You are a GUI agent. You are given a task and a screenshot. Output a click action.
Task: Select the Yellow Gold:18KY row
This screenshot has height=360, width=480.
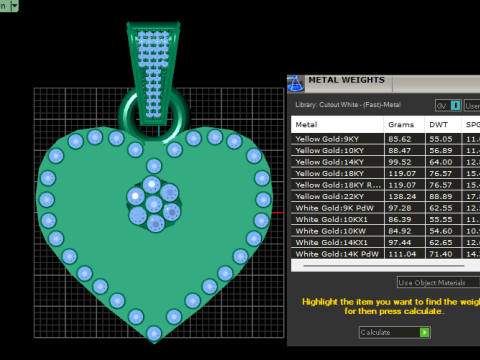pos(386,174)
